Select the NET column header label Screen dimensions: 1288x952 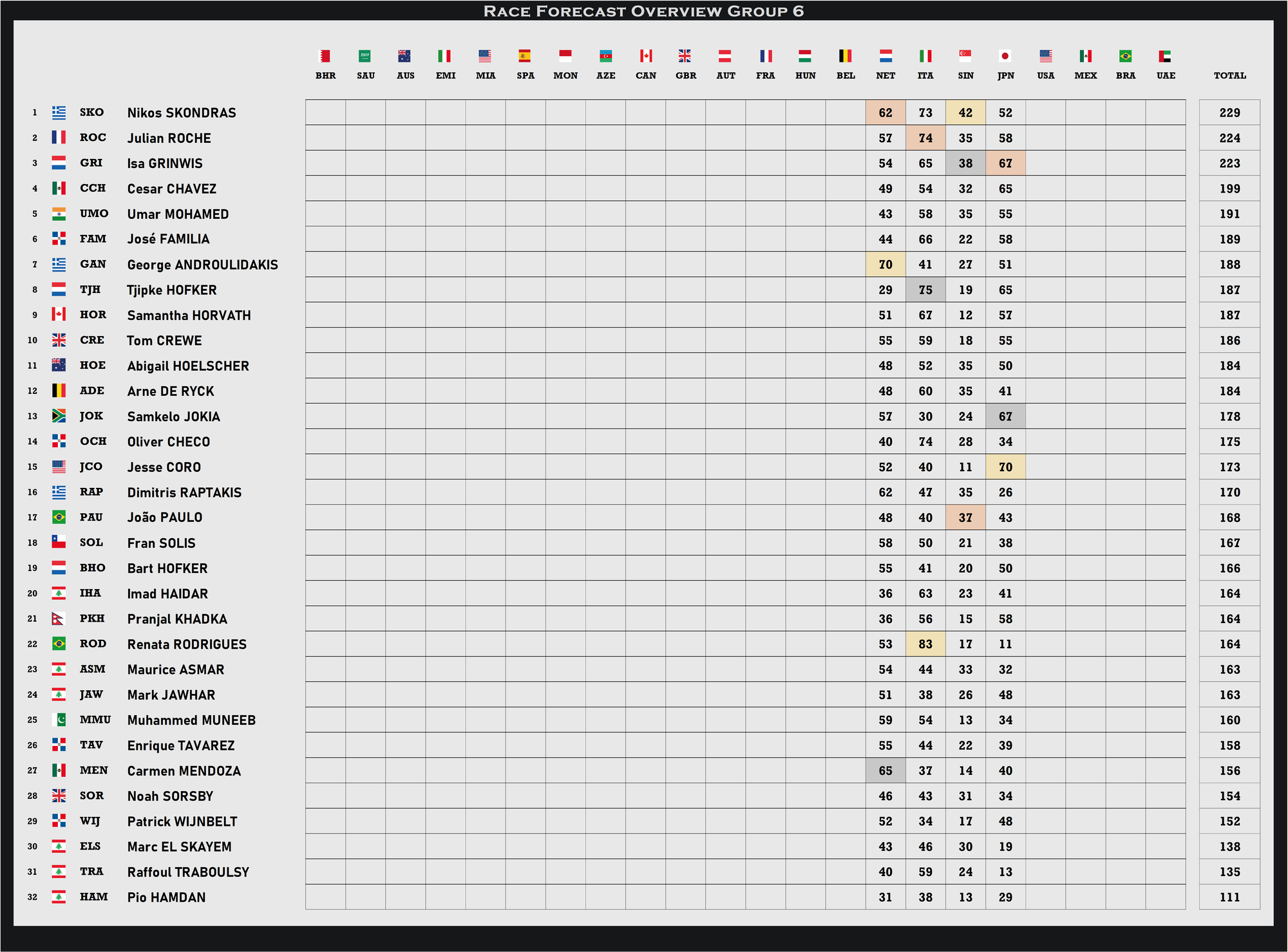coord(885,75)
